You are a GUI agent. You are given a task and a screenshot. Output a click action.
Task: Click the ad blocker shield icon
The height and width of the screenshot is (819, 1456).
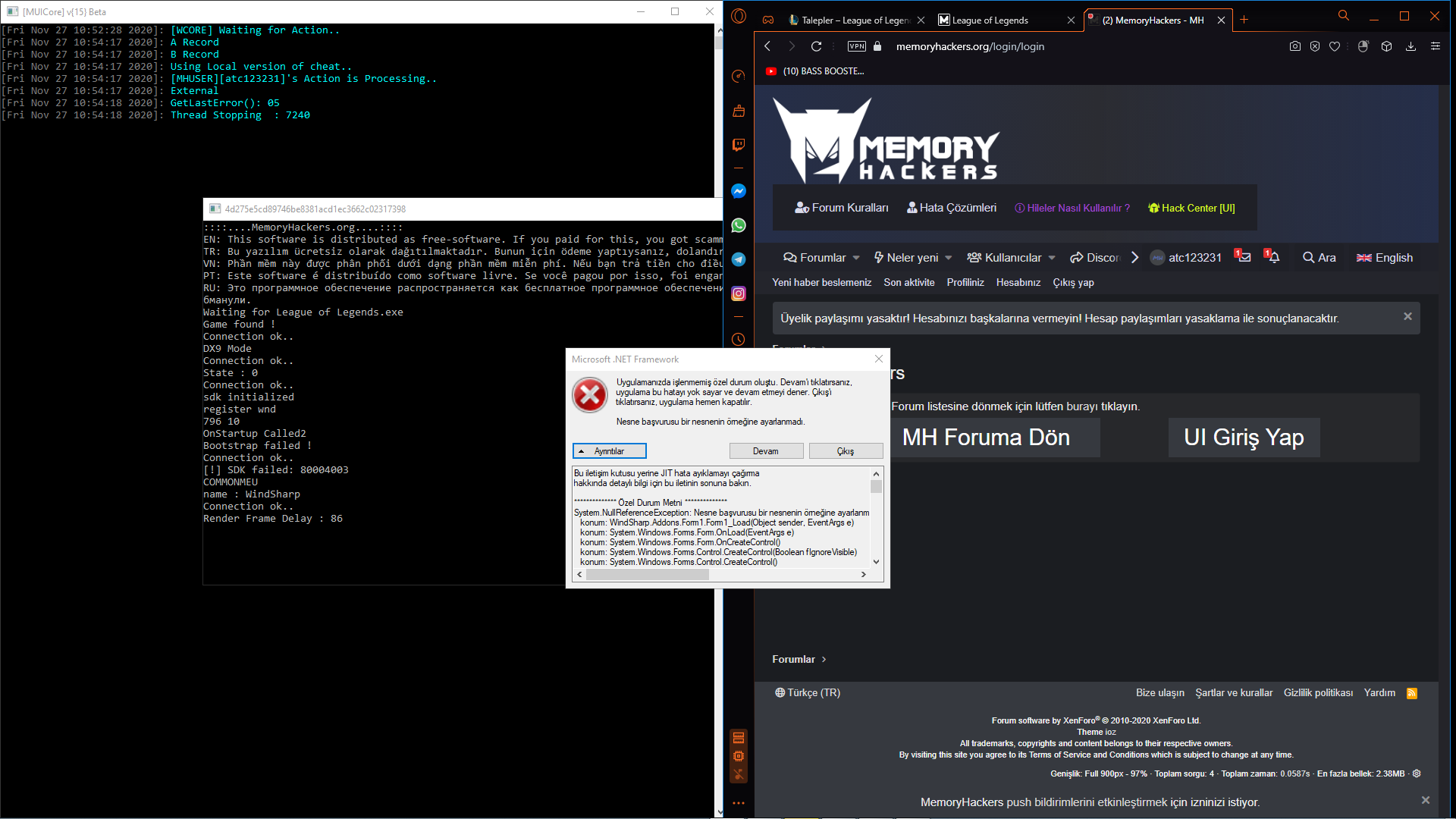(1315, 46)
